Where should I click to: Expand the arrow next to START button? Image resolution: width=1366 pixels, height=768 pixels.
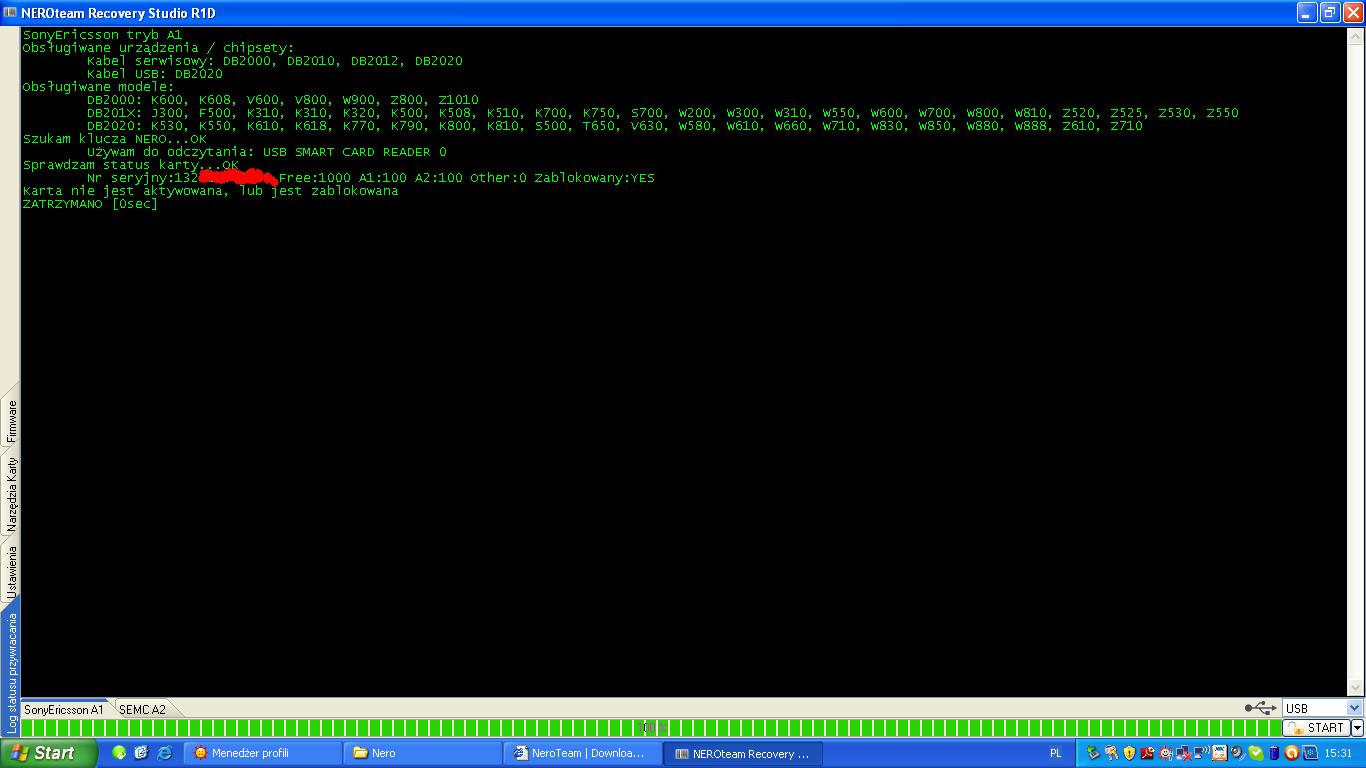click(1357, 728)
